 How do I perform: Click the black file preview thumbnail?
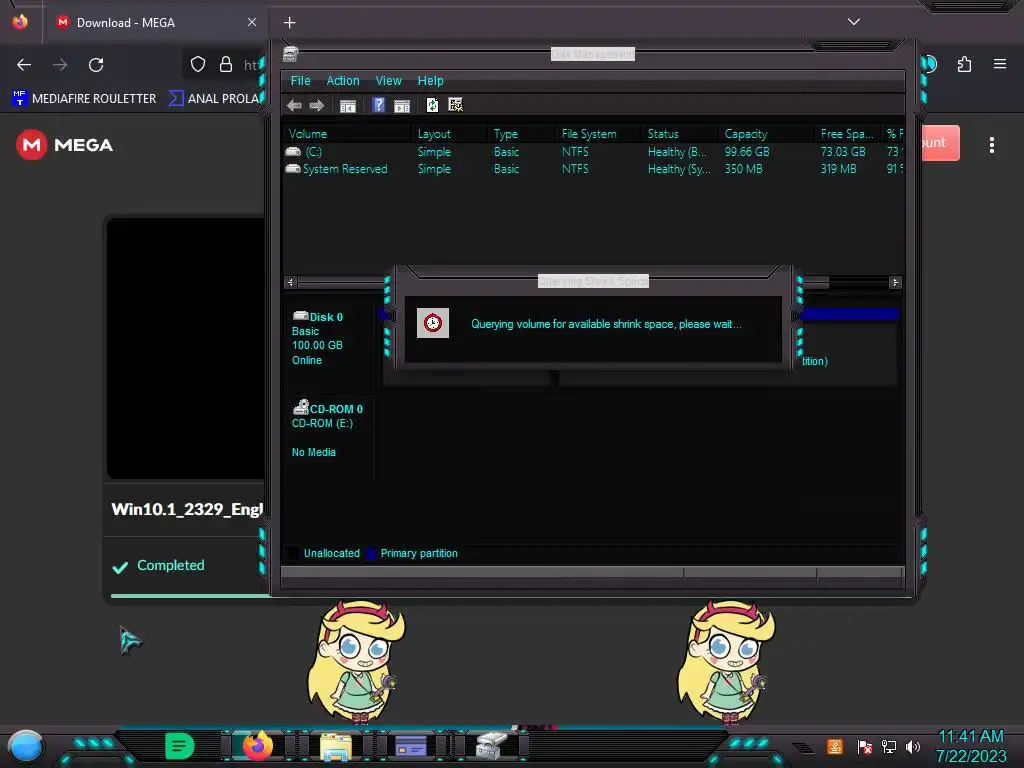[186, 348]
